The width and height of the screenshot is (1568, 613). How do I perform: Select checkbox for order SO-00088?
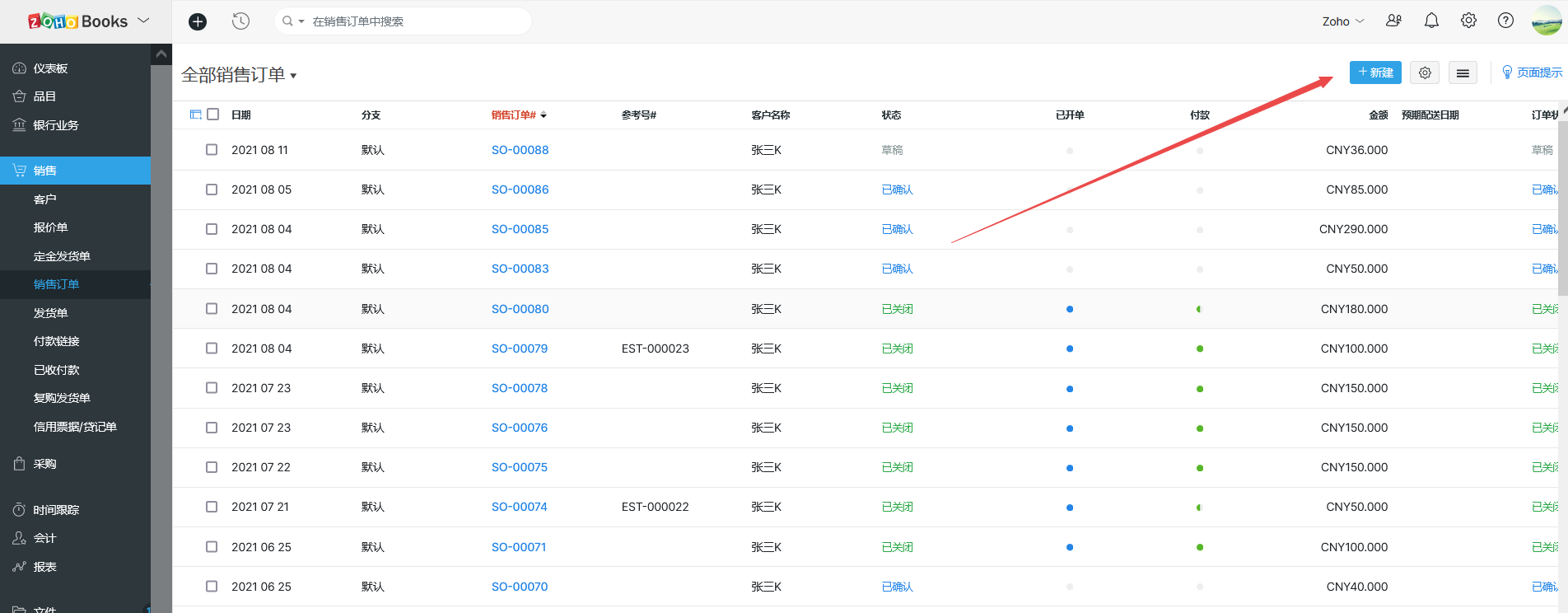(x=212, y=150)
